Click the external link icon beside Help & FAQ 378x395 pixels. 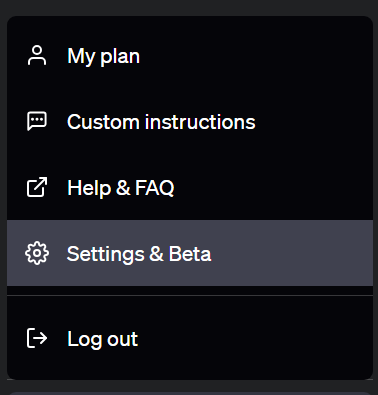pyautogui.click(x=37, y=187)
